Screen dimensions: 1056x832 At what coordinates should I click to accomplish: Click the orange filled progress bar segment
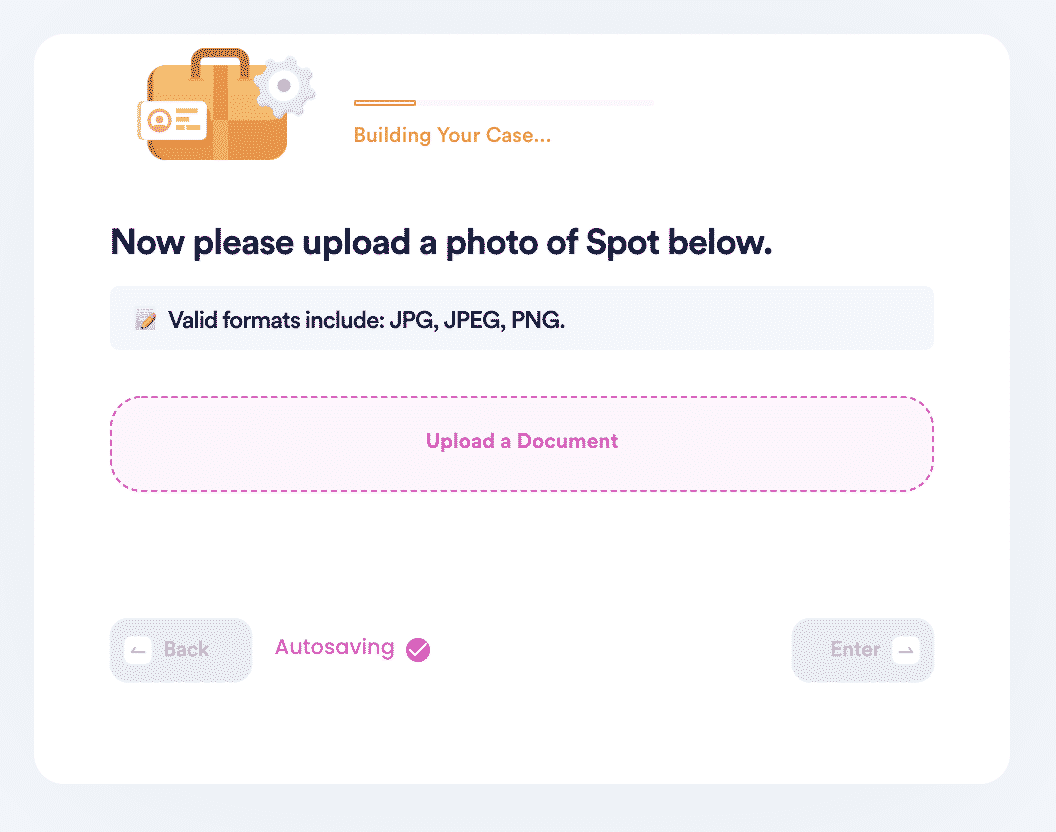[x=385, y=103]
